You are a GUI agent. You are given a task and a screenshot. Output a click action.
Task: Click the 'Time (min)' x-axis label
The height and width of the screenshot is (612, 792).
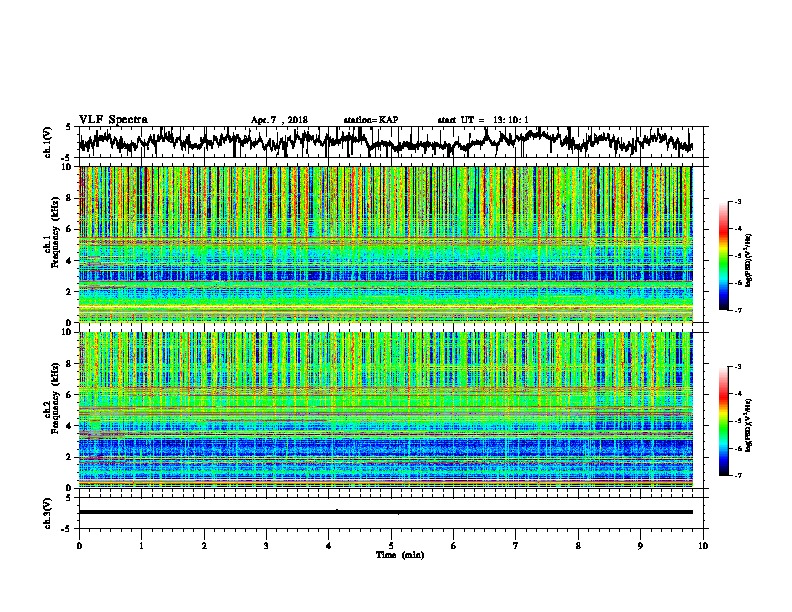click(400, 555)
